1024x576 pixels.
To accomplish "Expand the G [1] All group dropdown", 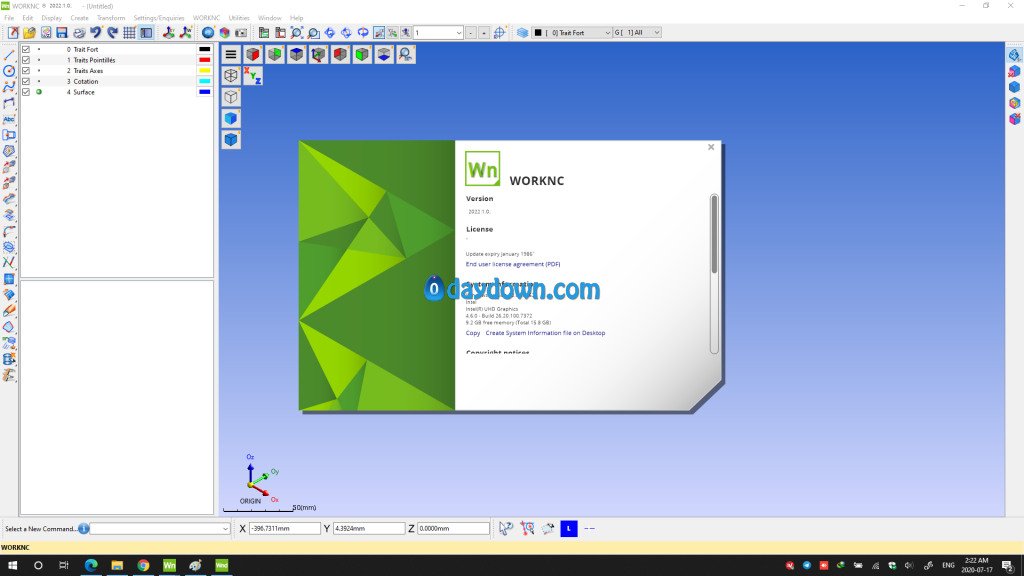I will point(656,33).
